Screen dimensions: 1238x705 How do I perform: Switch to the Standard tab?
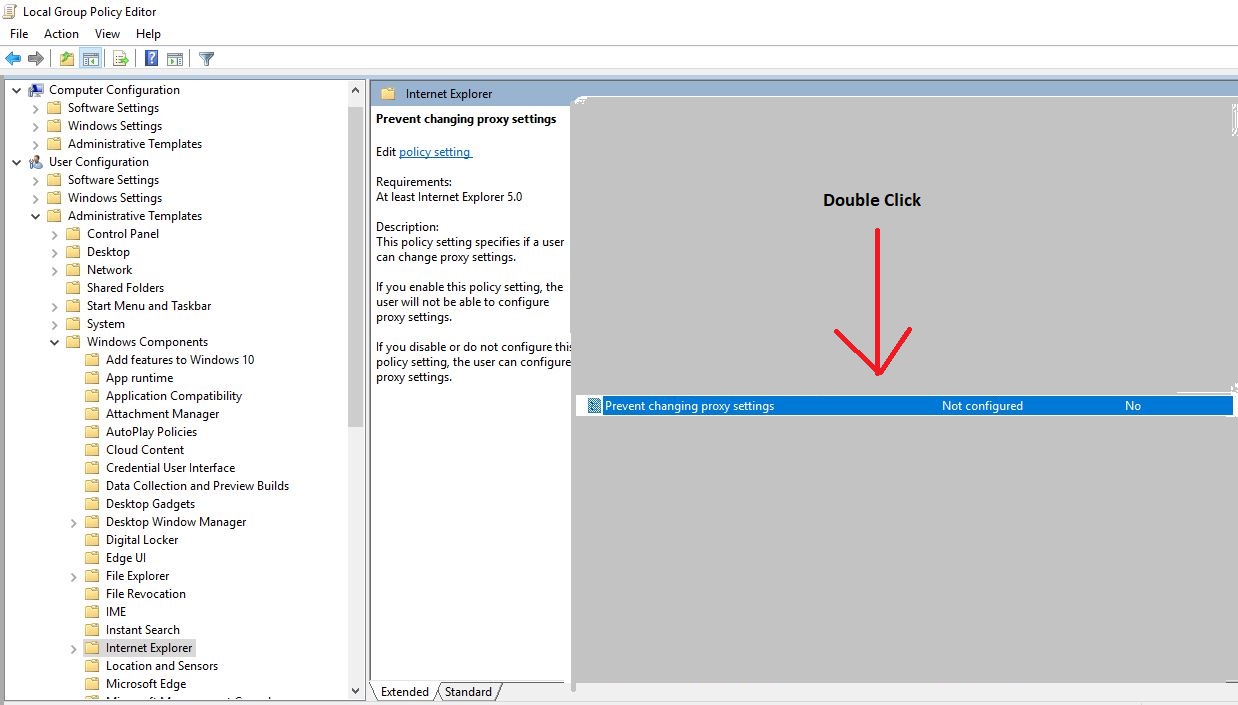(x=468, y=691)
